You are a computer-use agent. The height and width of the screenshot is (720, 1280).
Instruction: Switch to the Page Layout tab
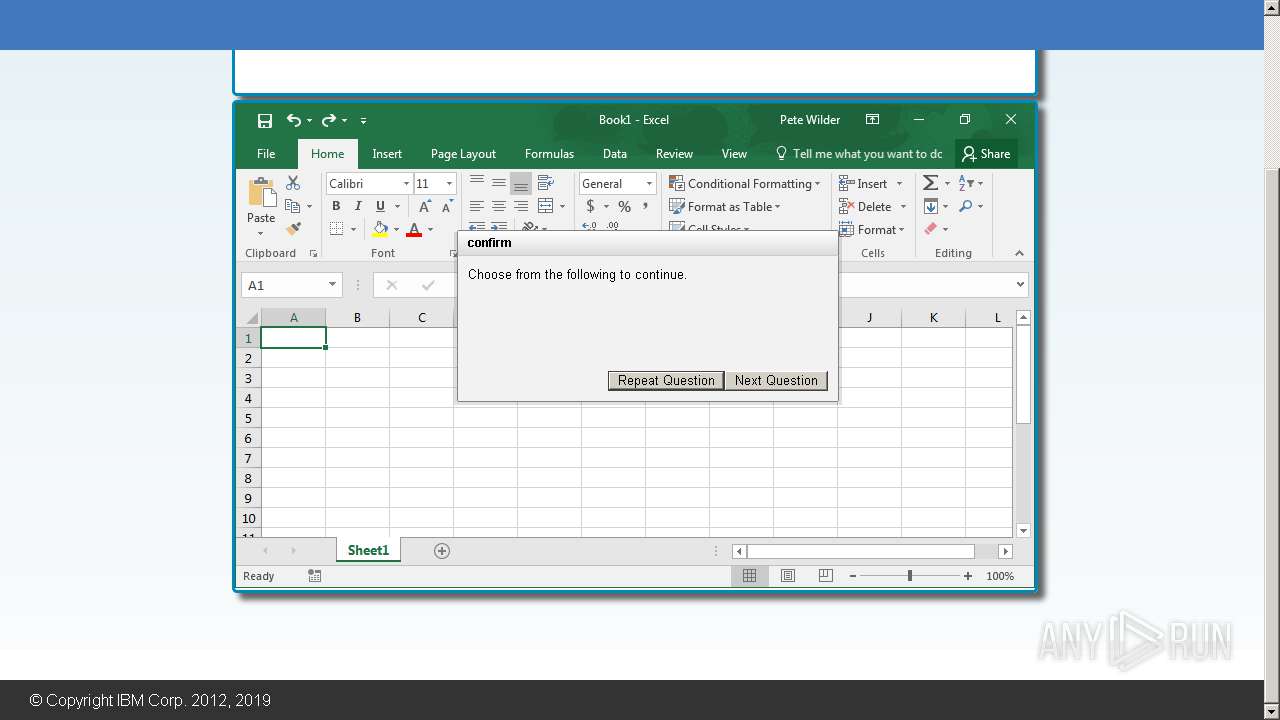463,154
